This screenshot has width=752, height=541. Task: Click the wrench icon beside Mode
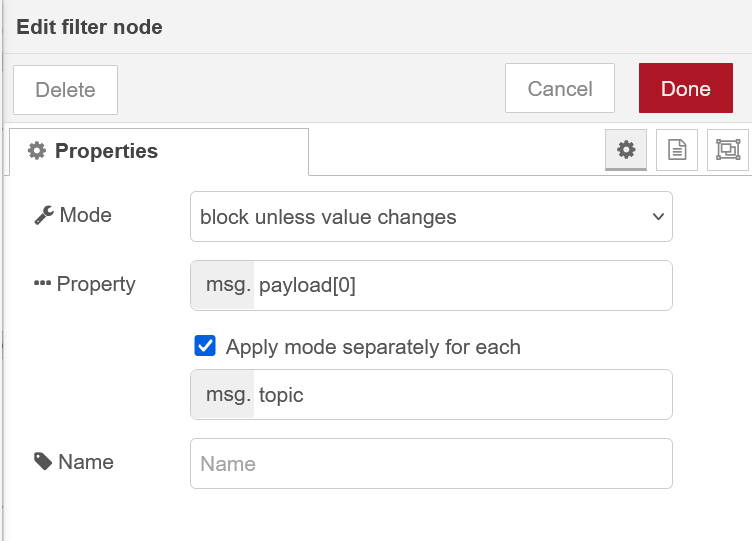43,215
